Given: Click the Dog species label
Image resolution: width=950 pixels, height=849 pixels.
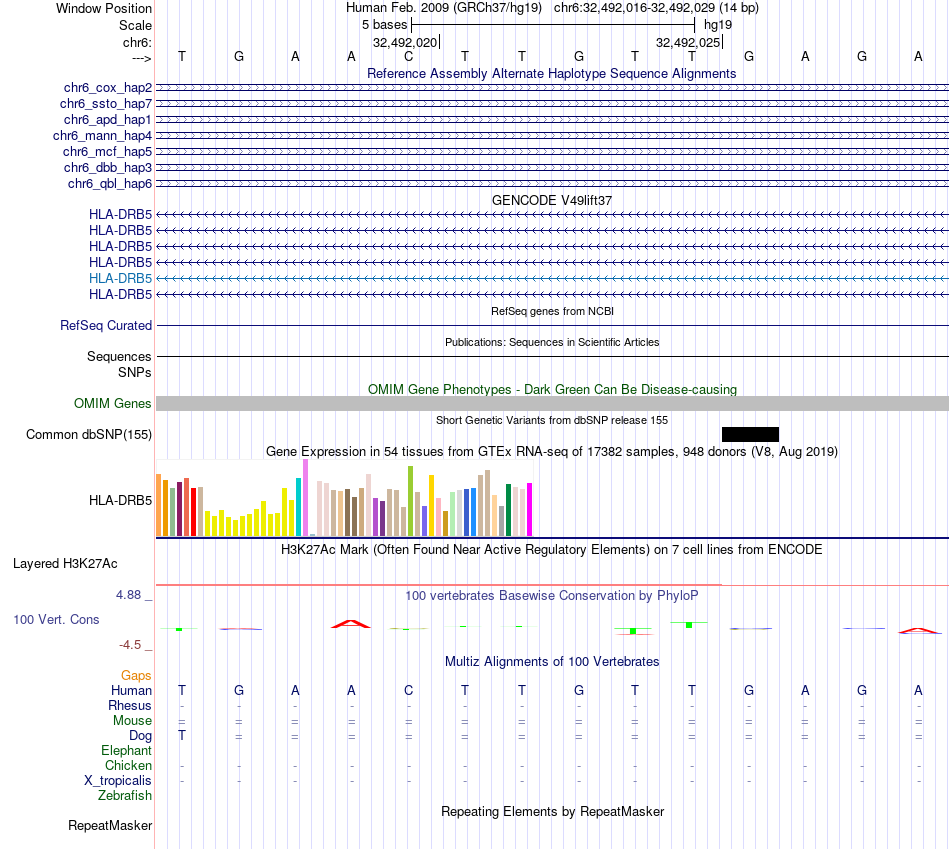Looking at the screenshot, I should [x=140, y=736].
